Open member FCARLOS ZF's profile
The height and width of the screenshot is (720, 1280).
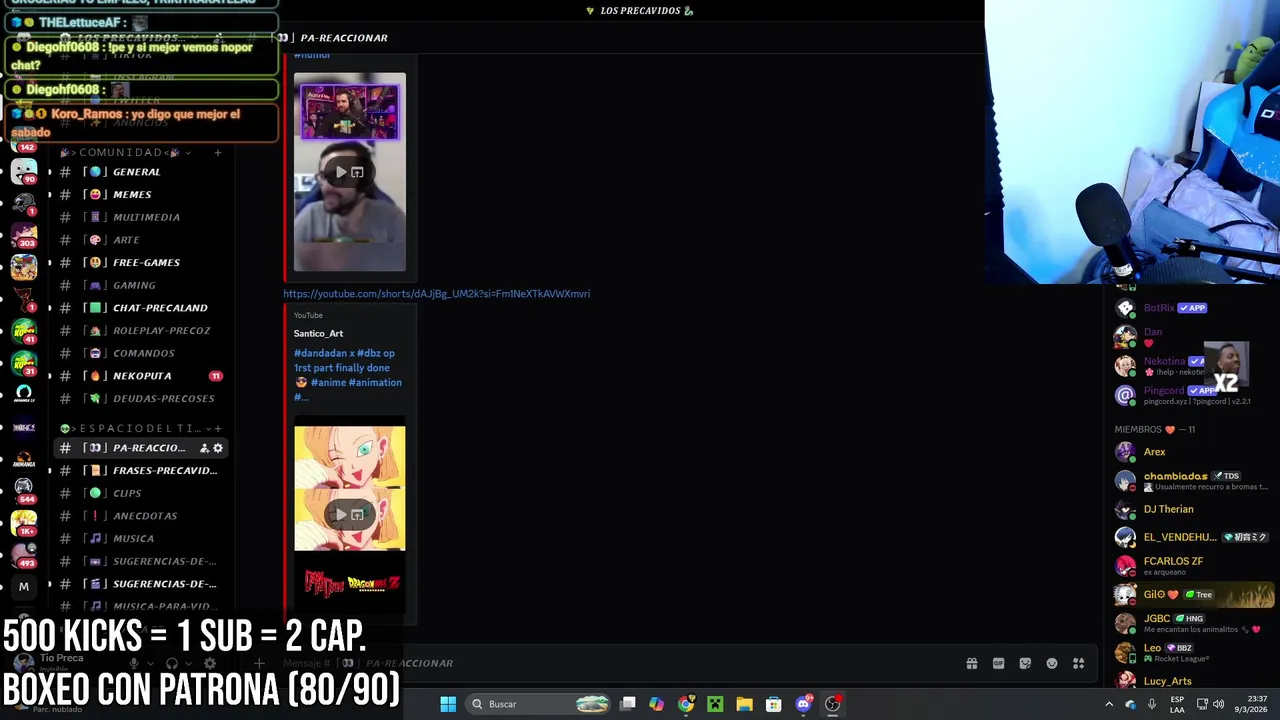click(x=1190, y=566)
